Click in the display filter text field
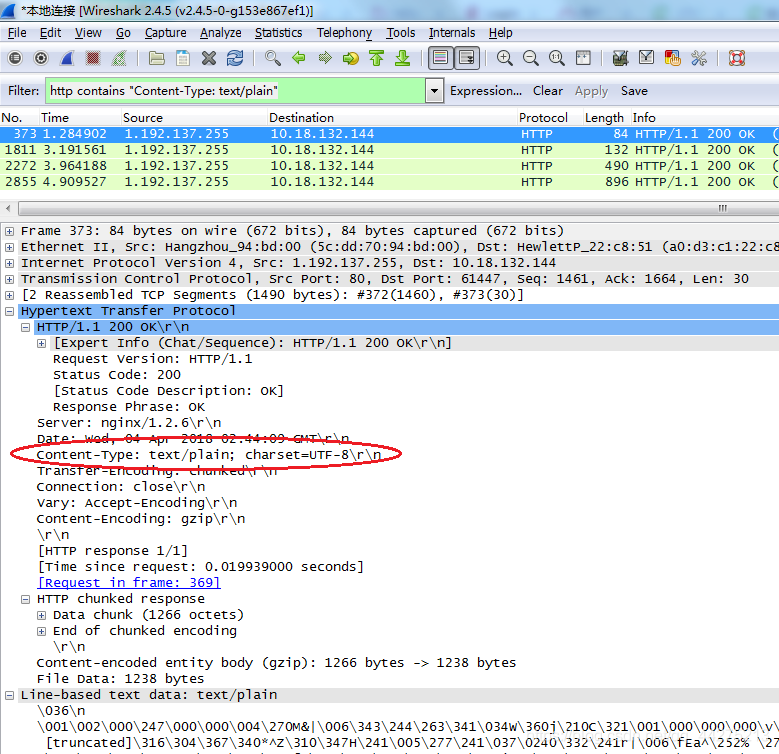779x754 pixels. coord(235,91)
